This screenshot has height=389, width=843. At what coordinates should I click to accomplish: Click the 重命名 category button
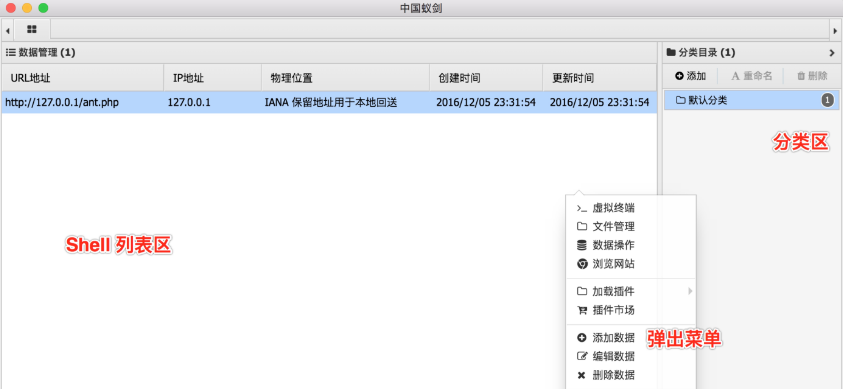click(752, 76)
